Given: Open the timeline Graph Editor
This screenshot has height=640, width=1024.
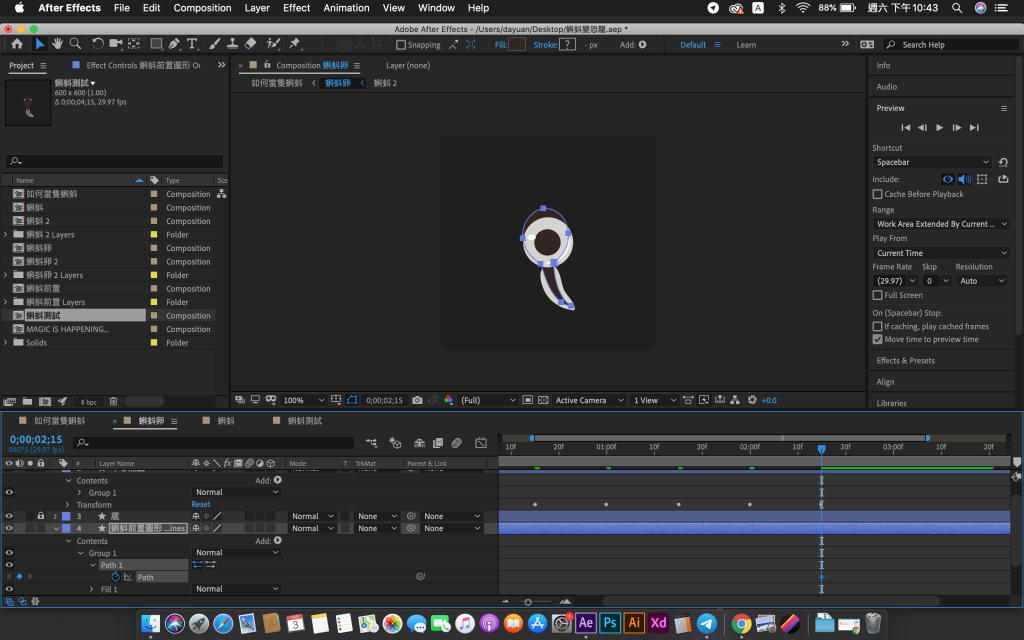Looking at the screenshot, I should click(x=480, y=442).
